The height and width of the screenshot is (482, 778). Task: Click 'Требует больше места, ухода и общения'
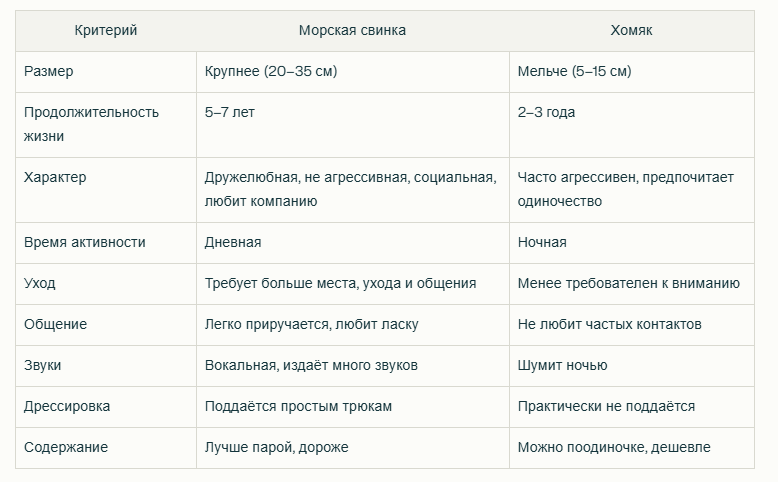352,284
